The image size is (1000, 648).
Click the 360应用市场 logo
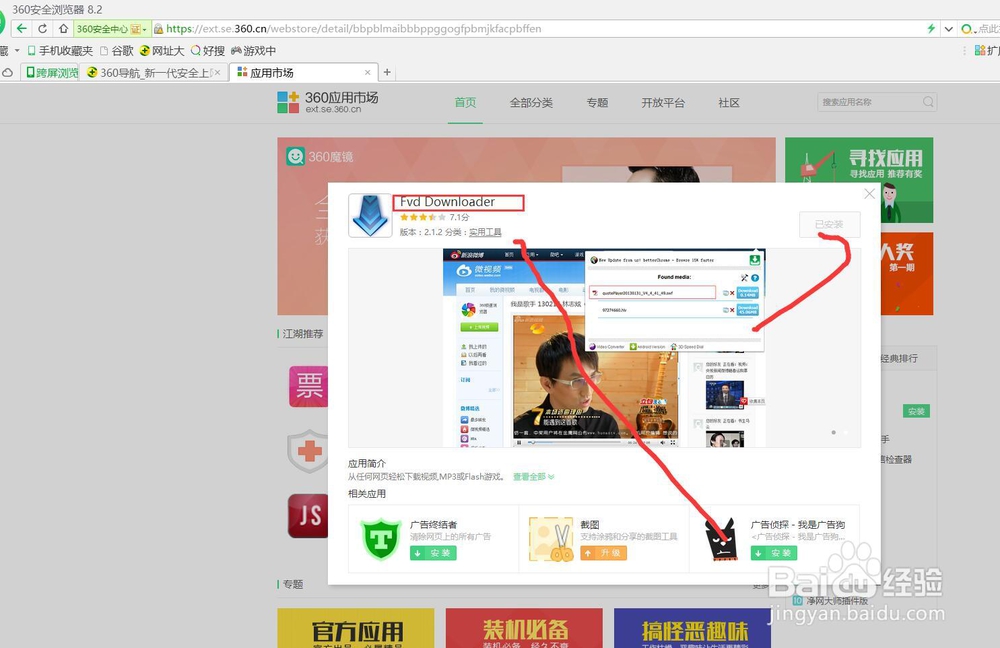(328, 102)
